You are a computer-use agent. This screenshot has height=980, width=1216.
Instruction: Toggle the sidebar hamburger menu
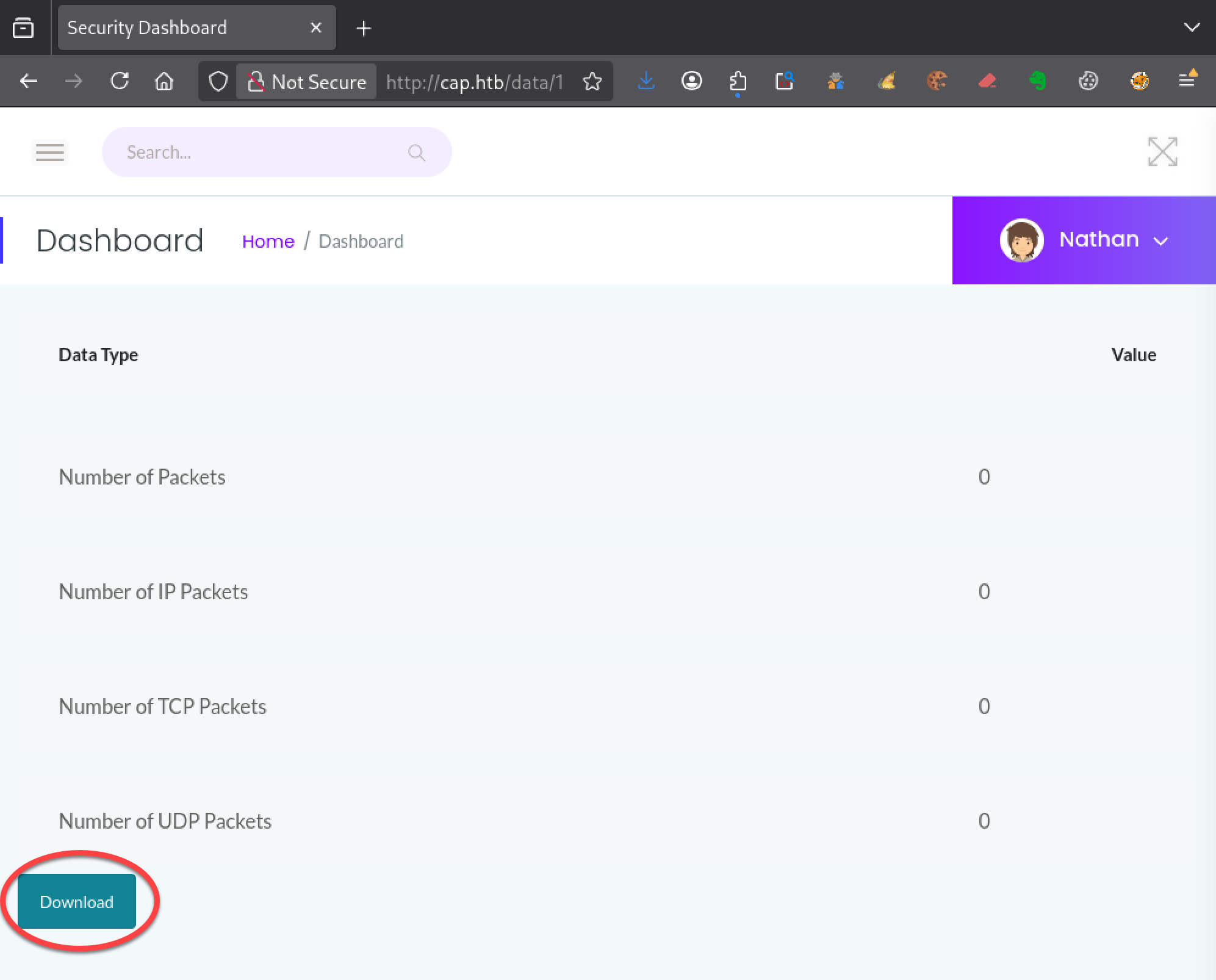pos(50,153)
